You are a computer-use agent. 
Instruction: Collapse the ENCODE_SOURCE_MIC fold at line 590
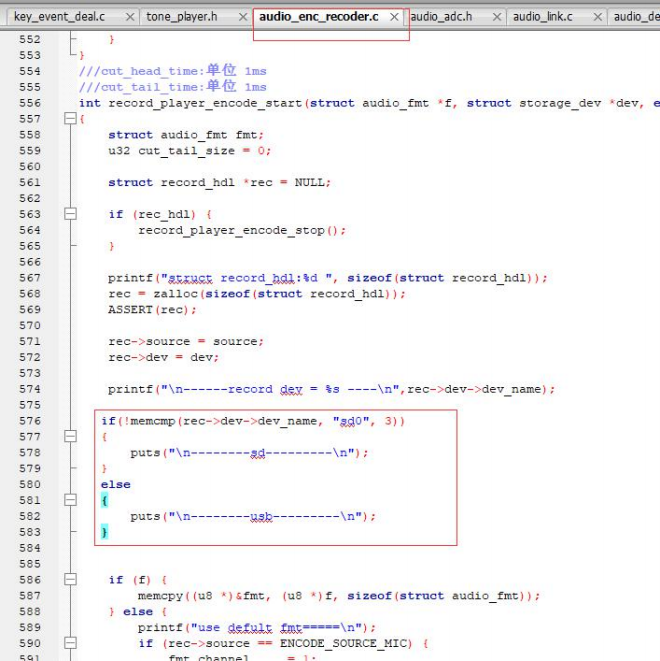coord(70,643)
